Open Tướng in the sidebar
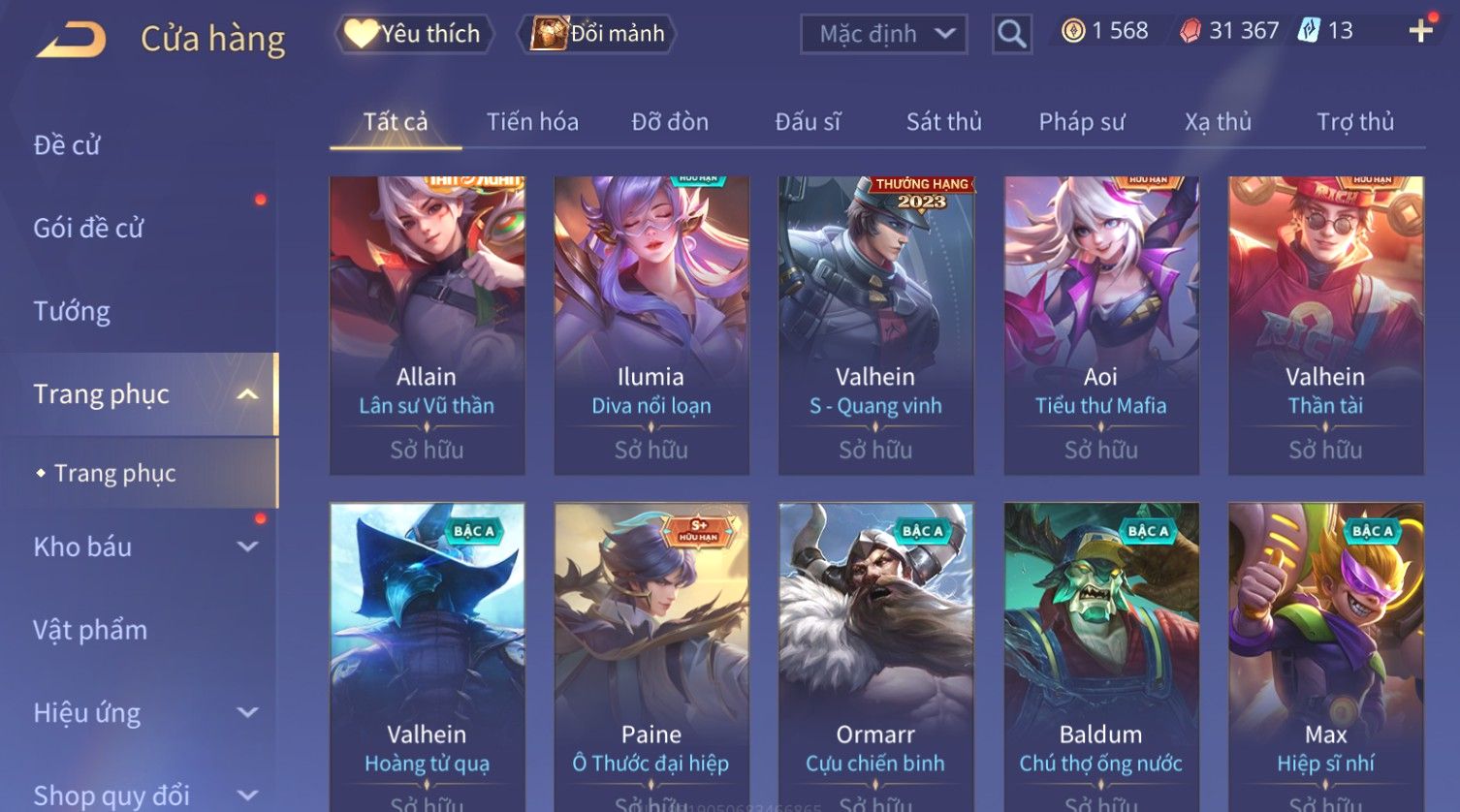 click(x=72, y=311)
